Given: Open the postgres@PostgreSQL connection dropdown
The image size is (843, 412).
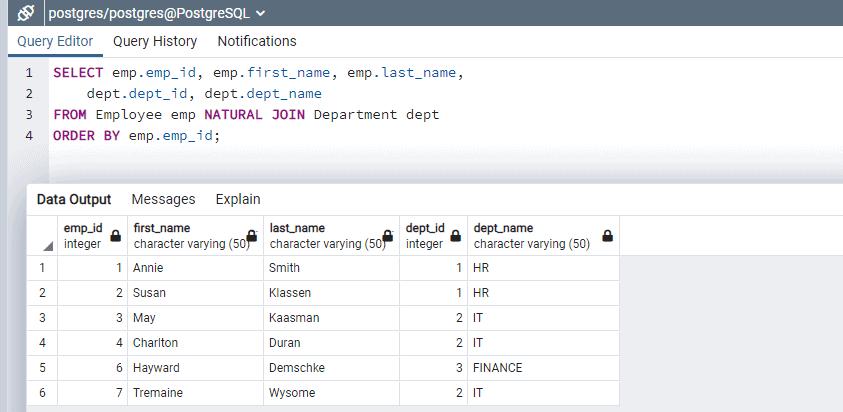Looking at the screenshot, I should [261, 14].
